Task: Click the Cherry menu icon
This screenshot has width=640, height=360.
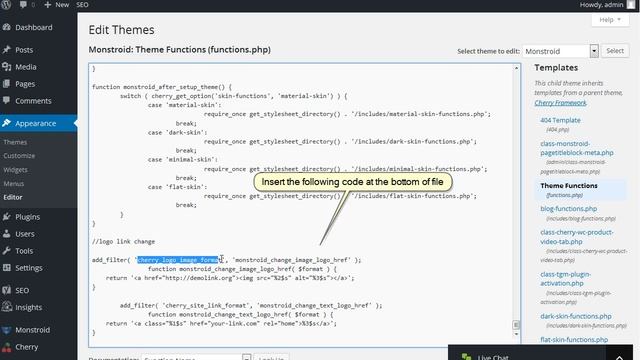Action: 6,347
